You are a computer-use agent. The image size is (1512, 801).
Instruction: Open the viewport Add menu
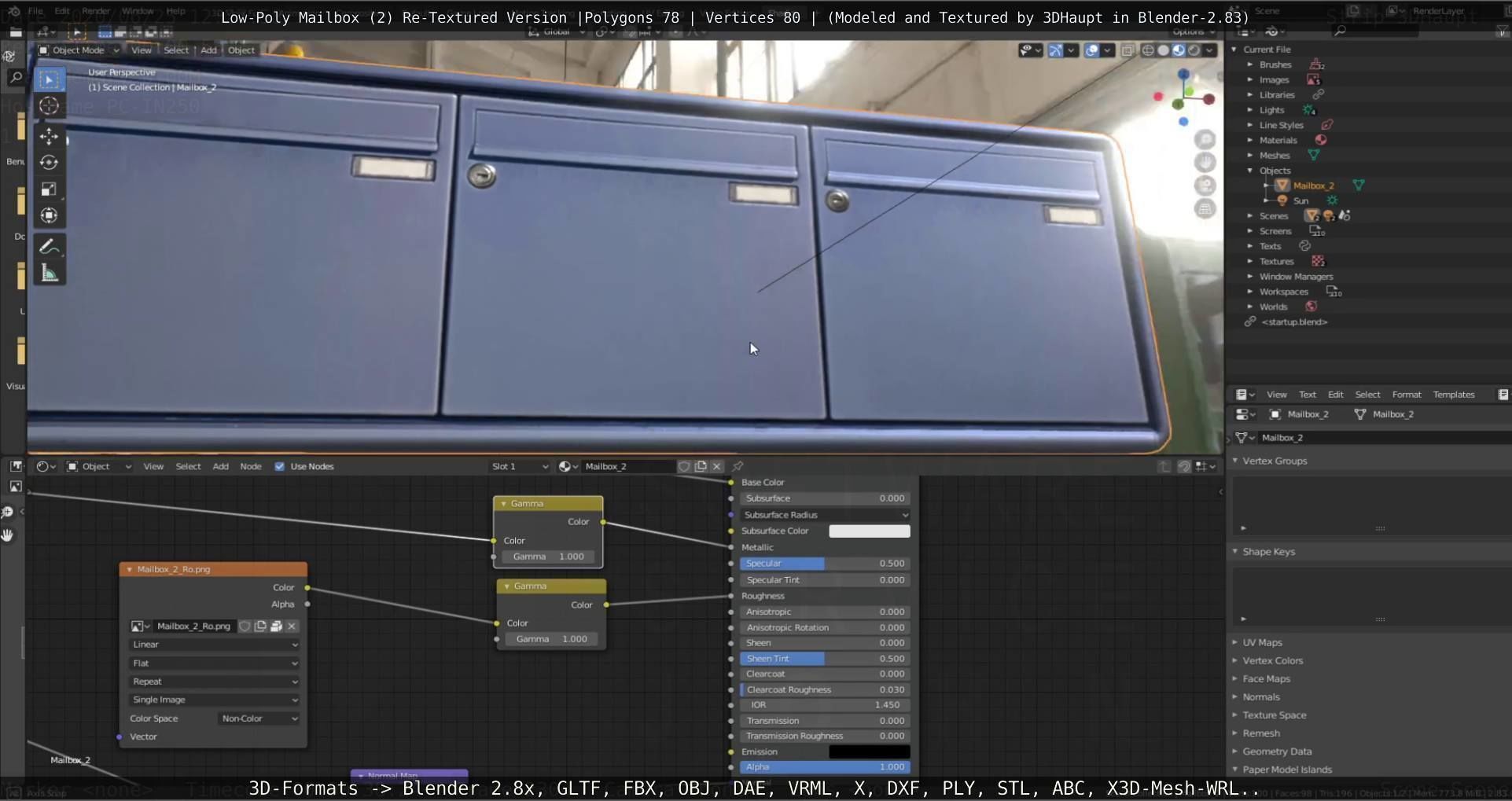[x=208, y=50]
